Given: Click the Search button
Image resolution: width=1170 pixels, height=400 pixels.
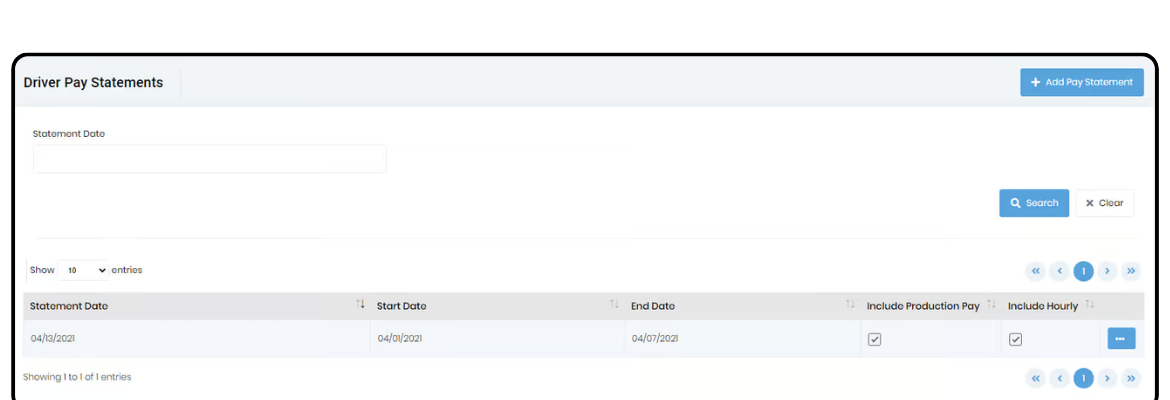Looking at the screenshot, I should click(x=1033, y=203).
